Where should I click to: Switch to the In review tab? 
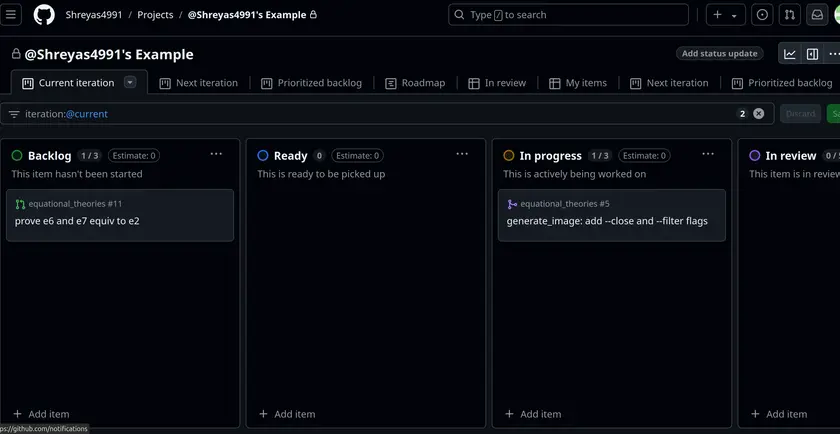click(497, 83)
